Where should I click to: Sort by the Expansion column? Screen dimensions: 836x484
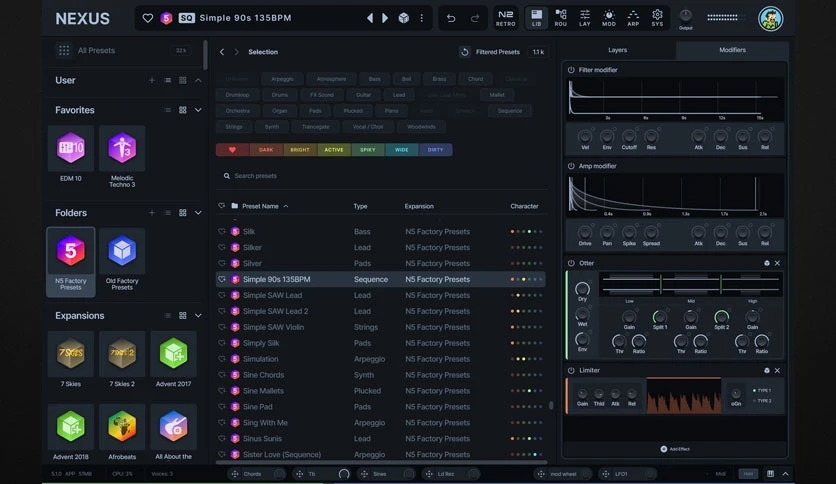(x=419, y=206)
